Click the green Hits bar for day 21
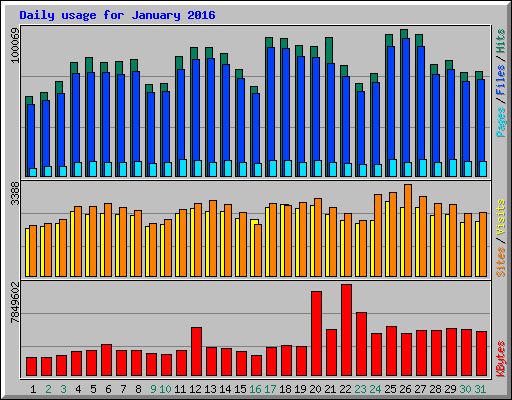The height and width of the screenshot is (400, 512). click(329, 50)
